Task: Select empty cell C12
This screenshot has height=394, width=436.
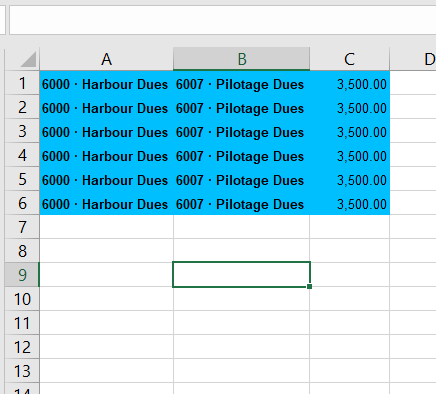Action: pos(349,347)
